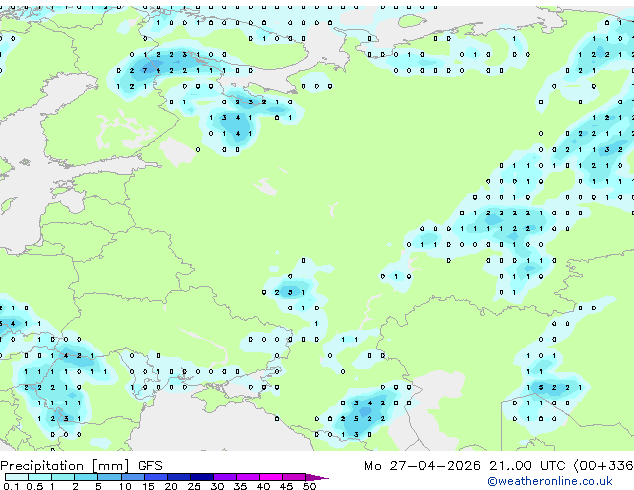This screenshot has height=490, width=634.
Task: Select legend swatch between 1 and 2
Action: tap(63, 477)
